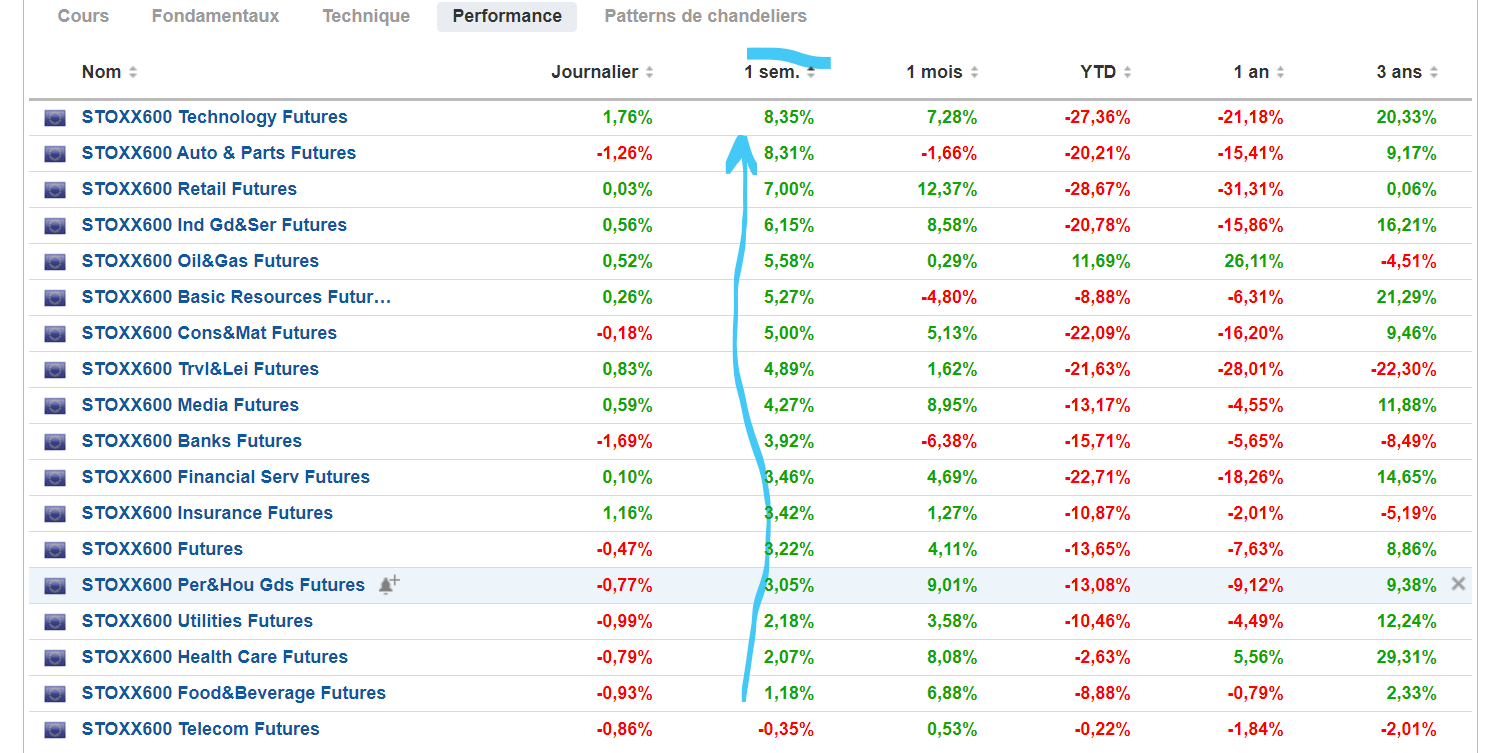Click the flag icon beside STOXX600 Telecom Futures
1501x753 pixels.
tap(55, 730)
